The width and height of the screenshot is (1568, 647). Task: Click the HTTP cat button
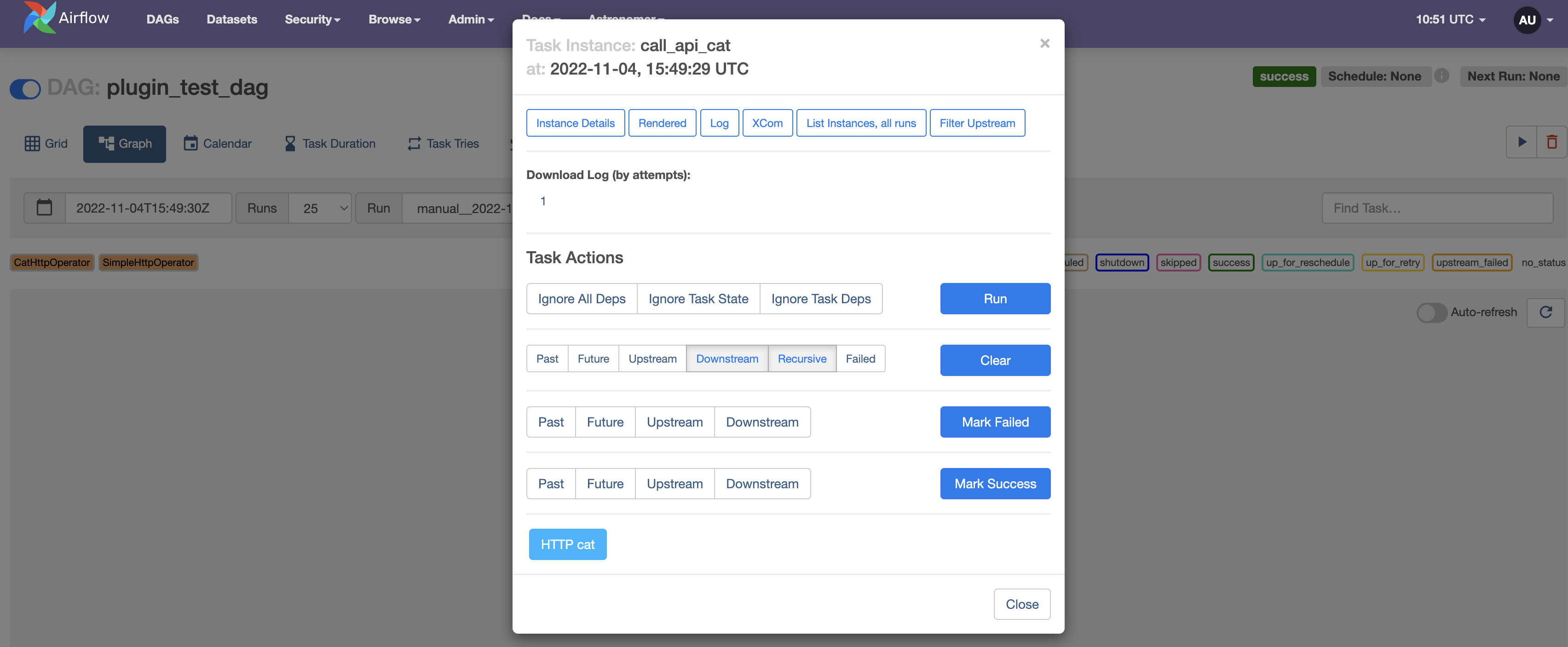pyautogui.click(x=567, y=544)
